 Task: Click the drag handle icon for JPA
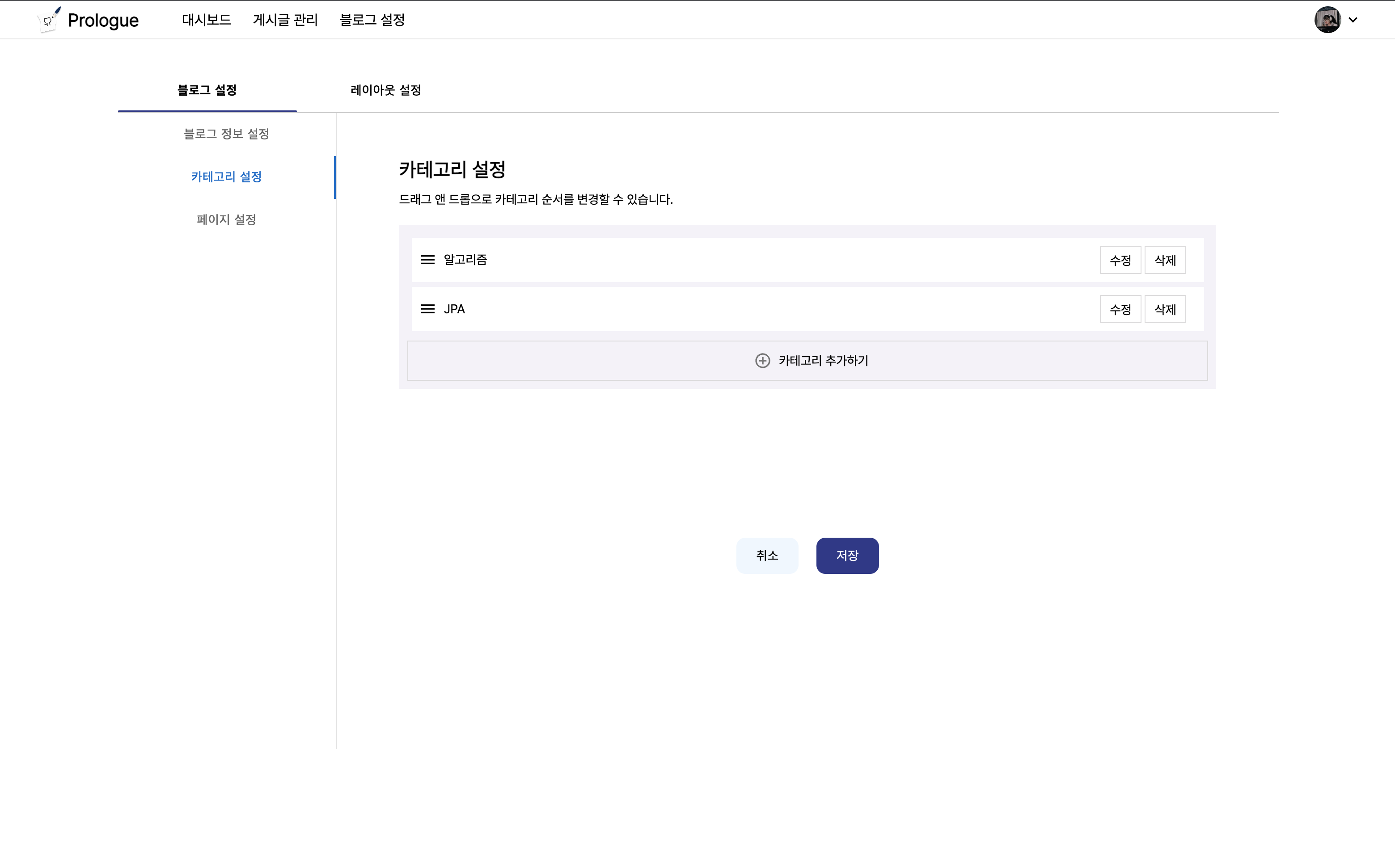coord(427,309)
